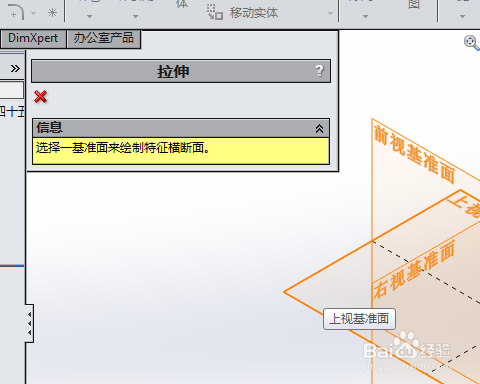The width and height of the screenshot is (480, 384).
Task: Click the 信息 section header
Action: (181, 128)
